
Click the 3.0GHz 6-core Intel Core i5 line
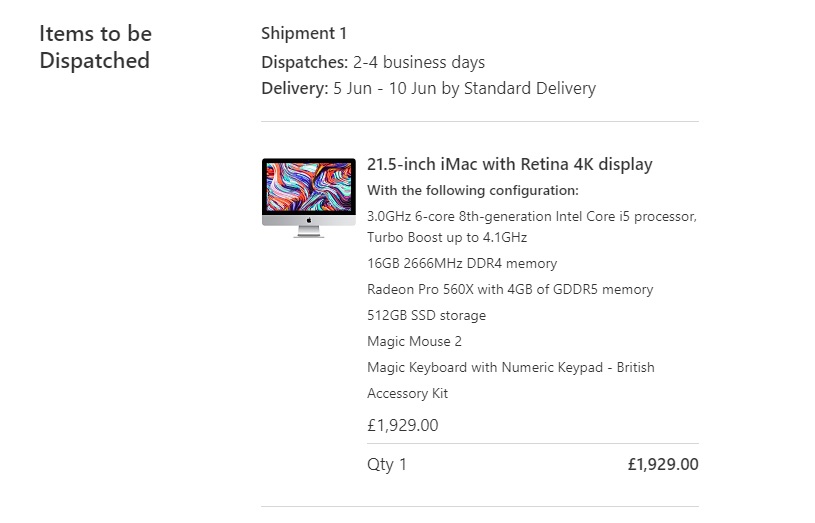[x=531, y=216]
